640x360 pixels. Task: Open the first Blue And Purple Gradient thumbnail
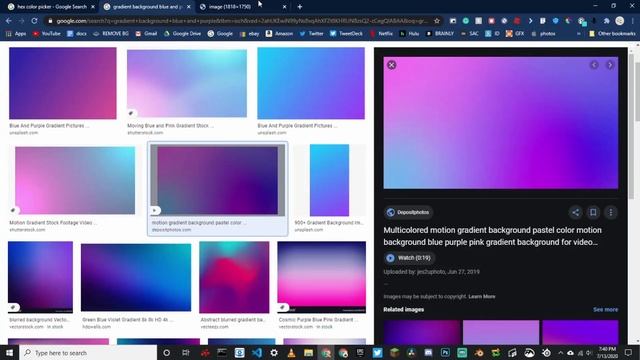click(x=62, y=83)
